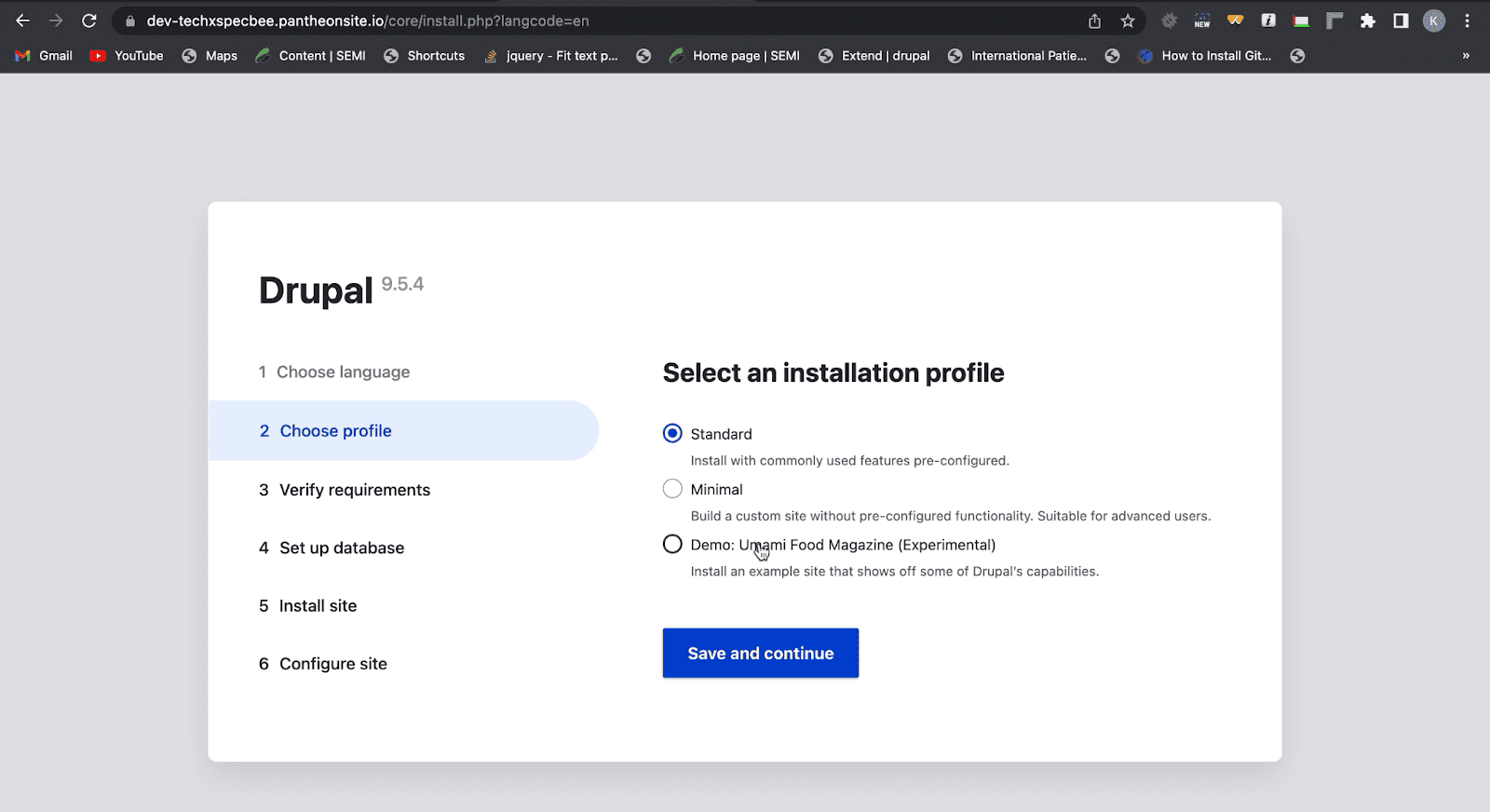Go back with the browser back arrow
The image size is (1490, 812).
click(23, 20)
